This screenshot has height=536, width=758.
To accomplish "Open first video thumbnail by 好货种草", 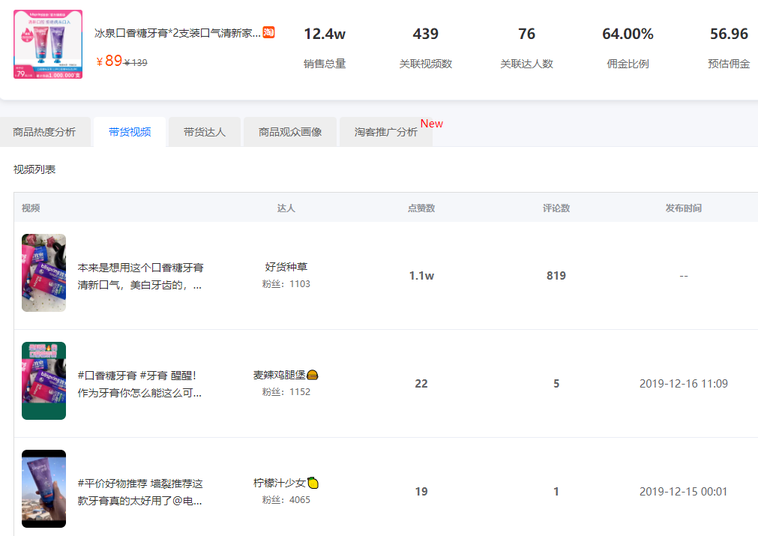I will point(44,273).
